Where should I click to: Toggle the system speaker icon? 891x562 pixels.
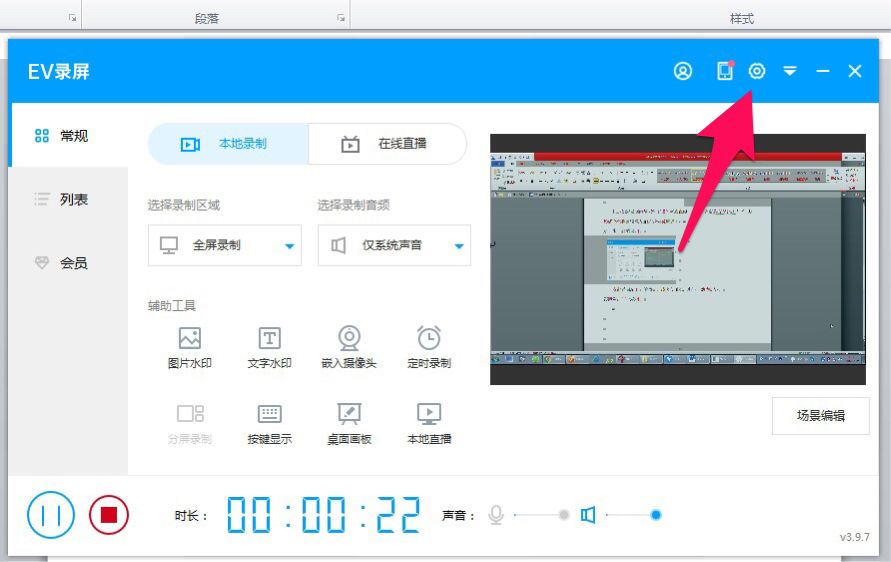tap(588, 515)
